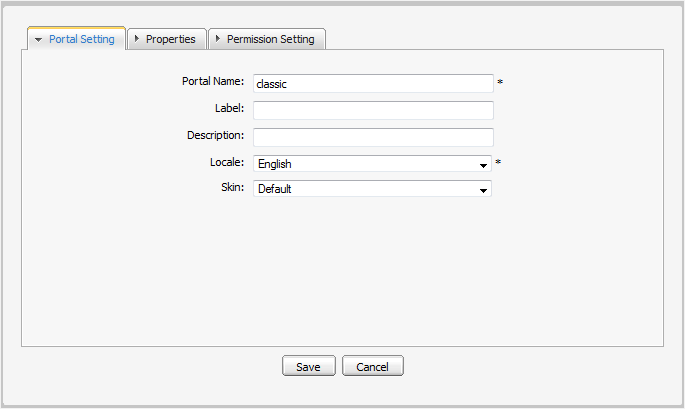Click the triangle icon beside Properties
The height and width of the screenshot is (409, 685).
136,39
